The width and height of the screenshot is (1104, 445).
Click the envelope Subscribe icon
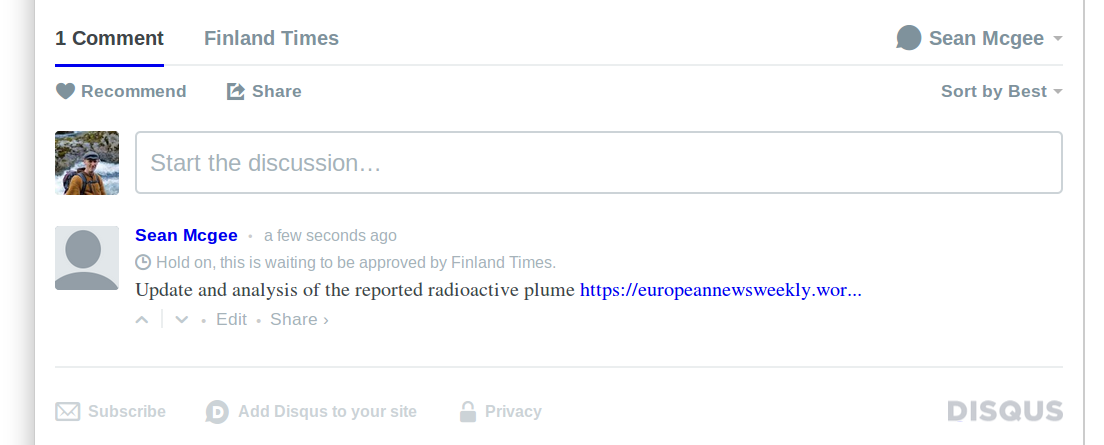pyautogui.click(x=67, y=411)
